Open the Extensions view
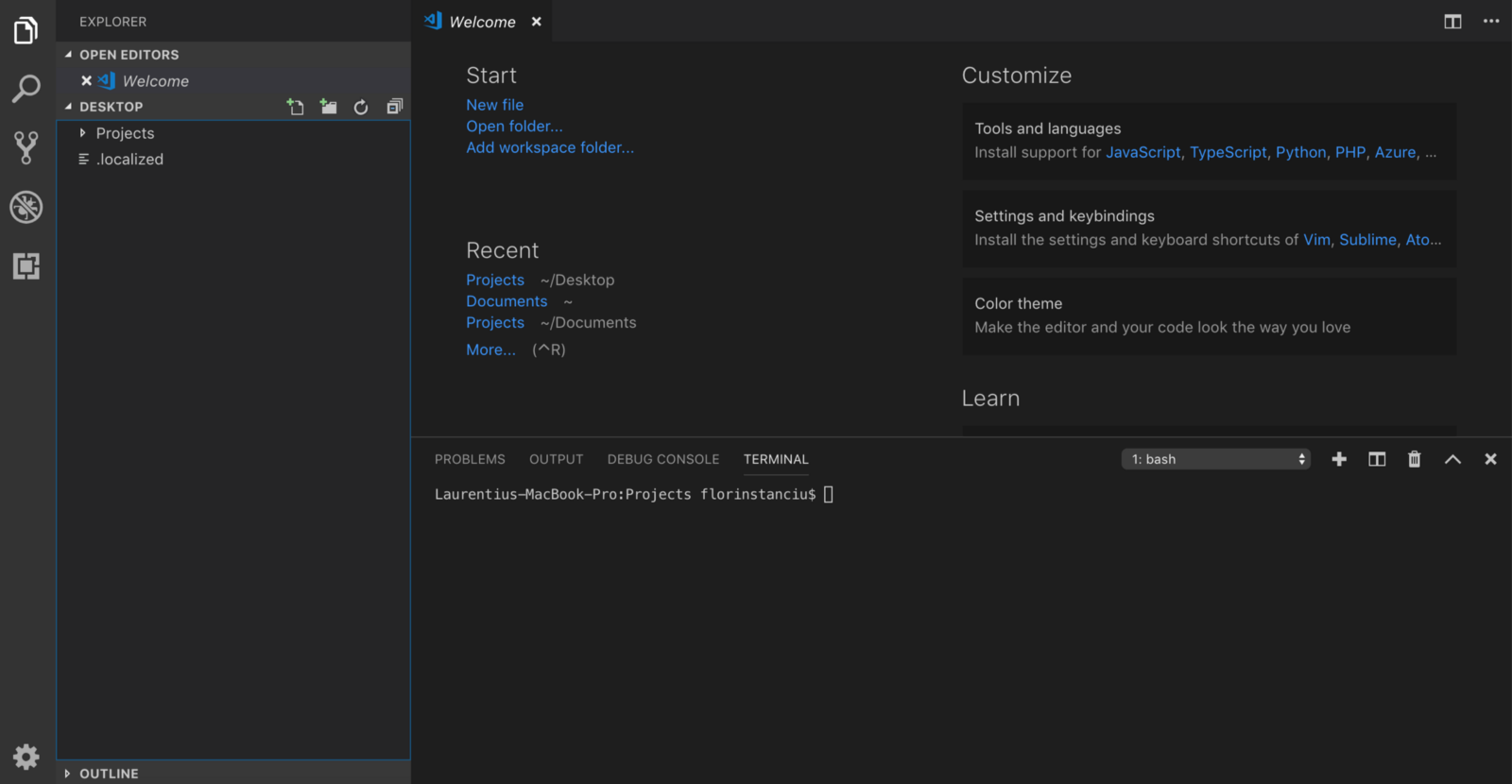1512x784 pixels. 26,266
